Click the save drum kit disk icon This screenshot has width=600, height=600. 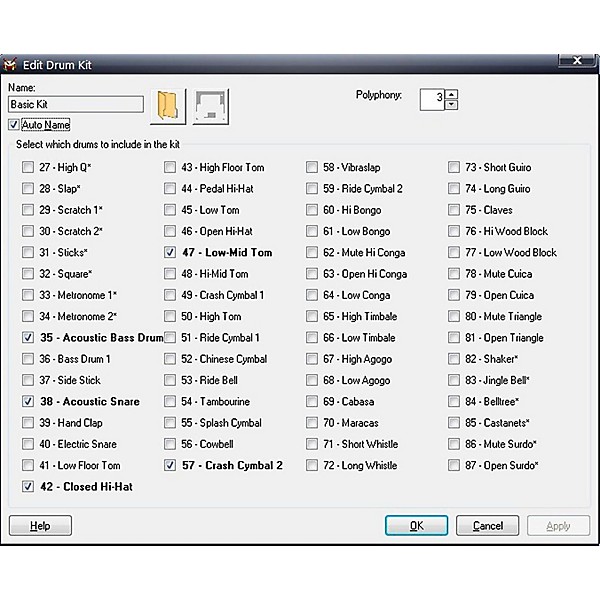tap(211, 107)
